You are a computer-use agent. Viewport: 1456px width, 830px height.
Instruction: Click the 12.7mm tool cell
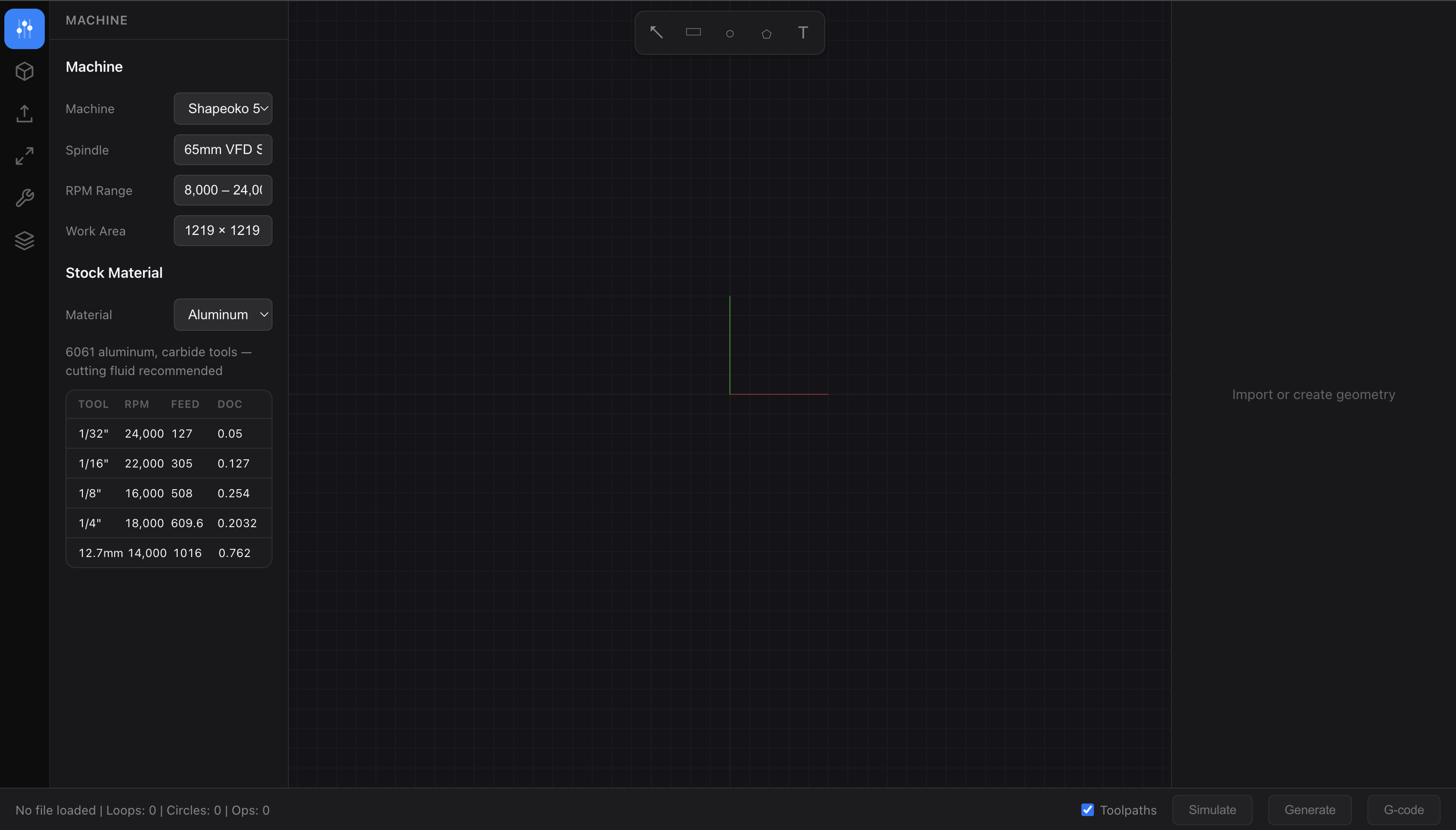tap(101, 553)
